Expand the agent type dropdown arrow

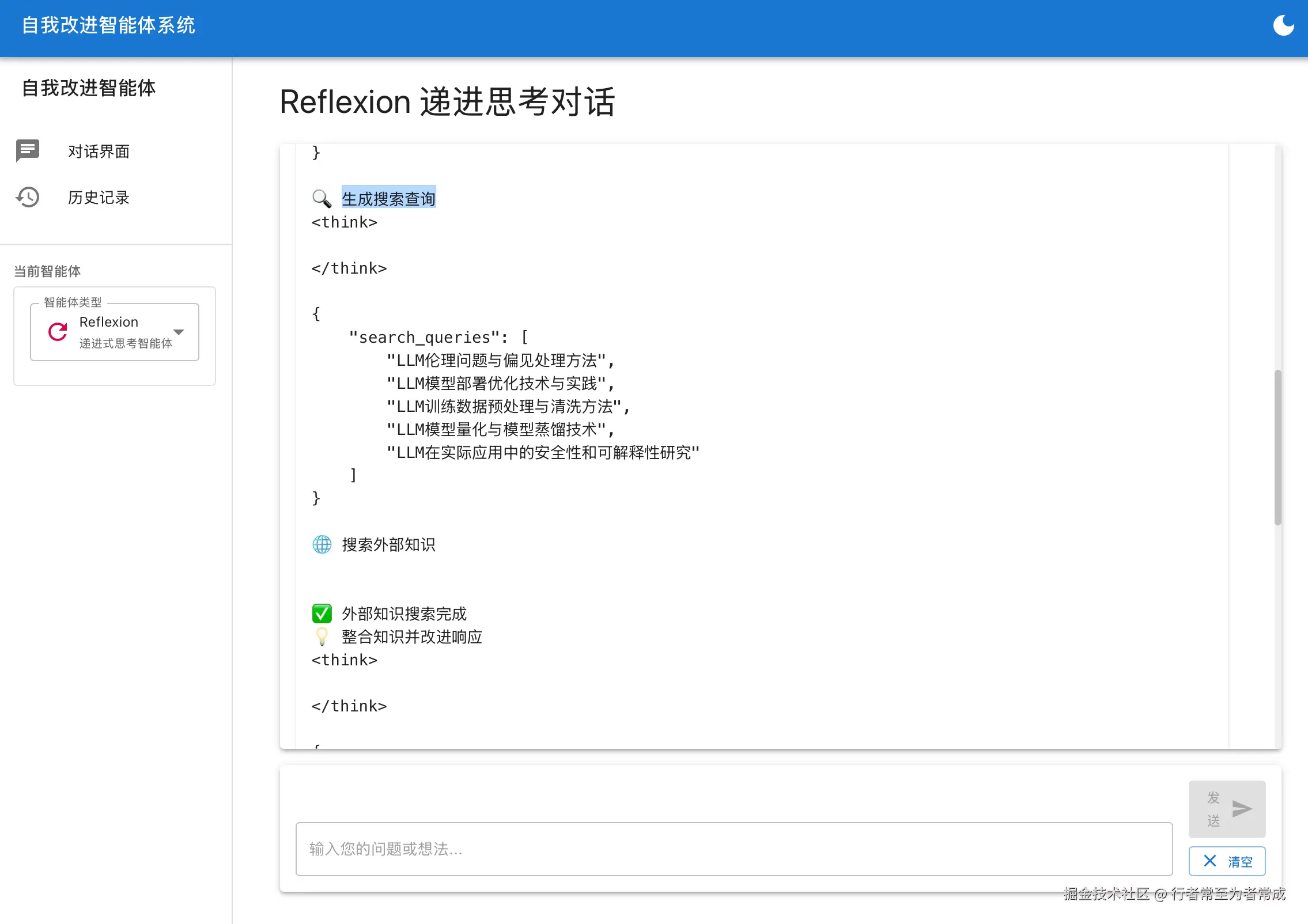tap(179, 332)
